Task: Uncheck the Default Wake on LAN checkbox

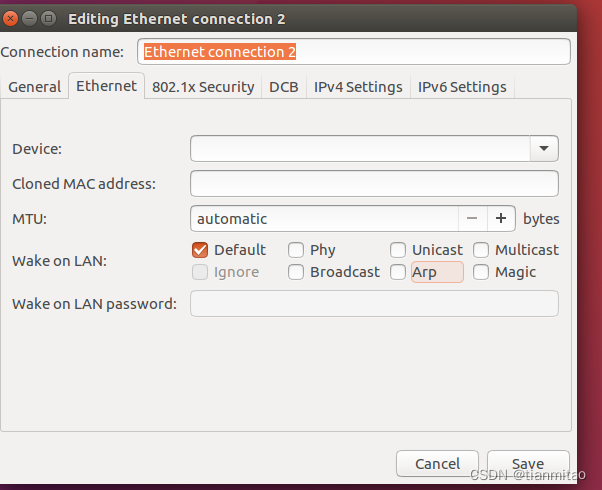Action: point(199,250)
